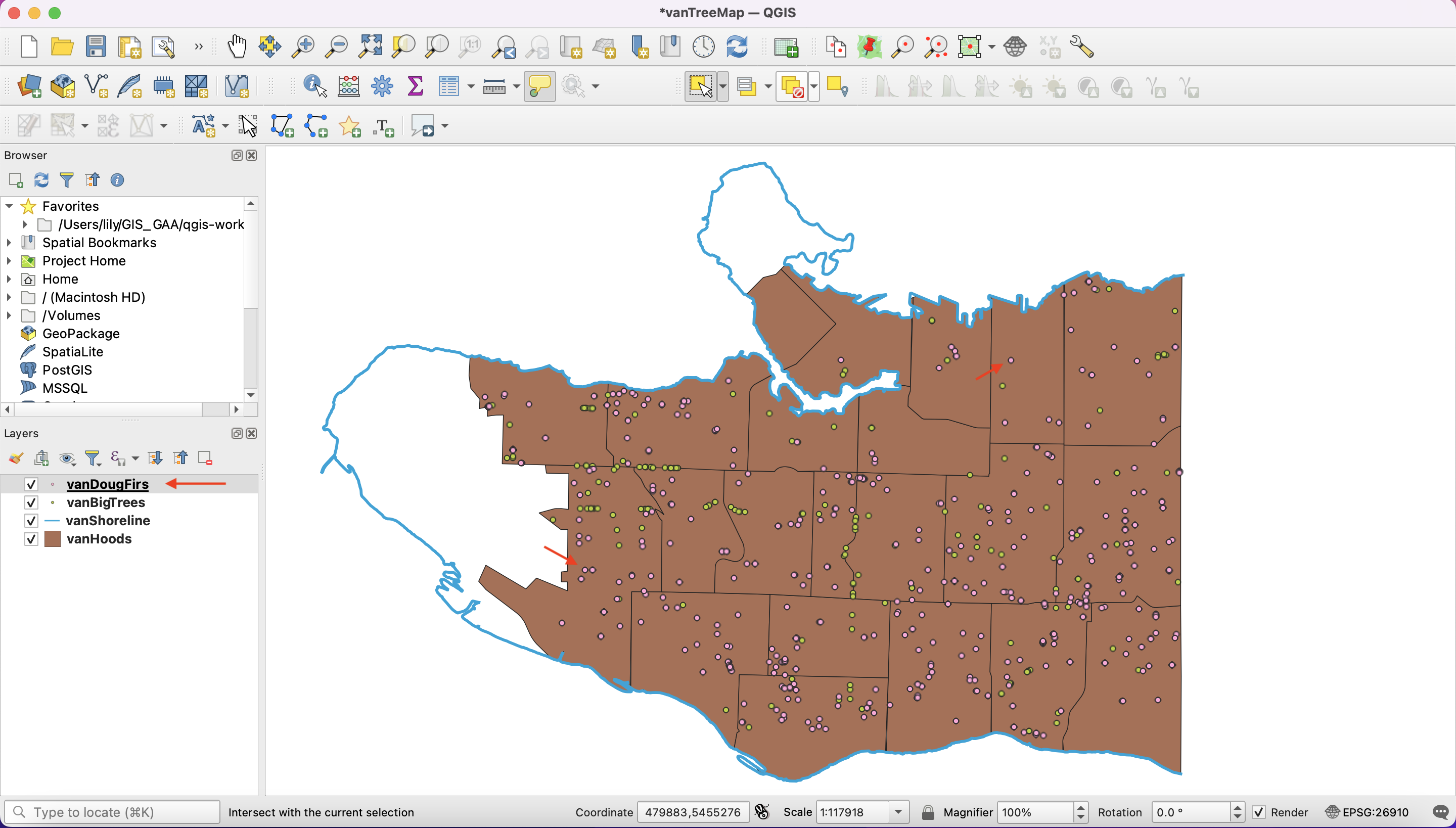Viewport: 1456px width, 828px height.
Task: Click Deselect Features from all layers icon
Action: (792, 86)
